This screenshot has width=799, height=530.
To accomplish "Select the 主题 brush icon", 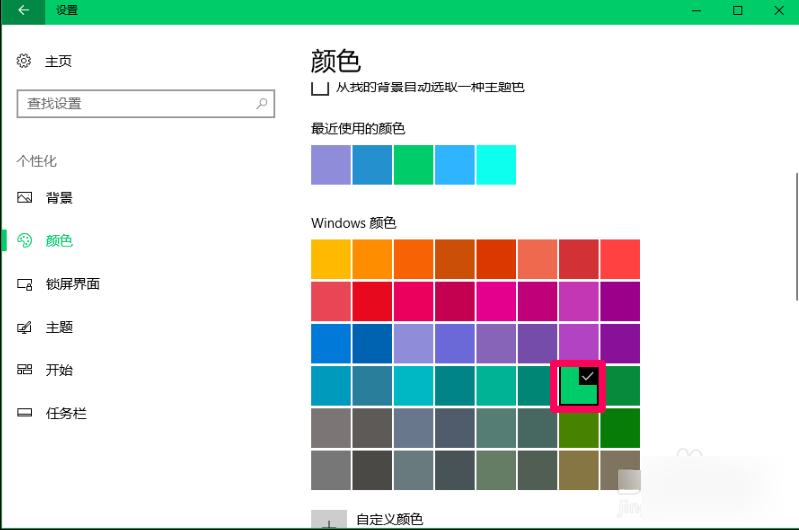I will 24,327.
